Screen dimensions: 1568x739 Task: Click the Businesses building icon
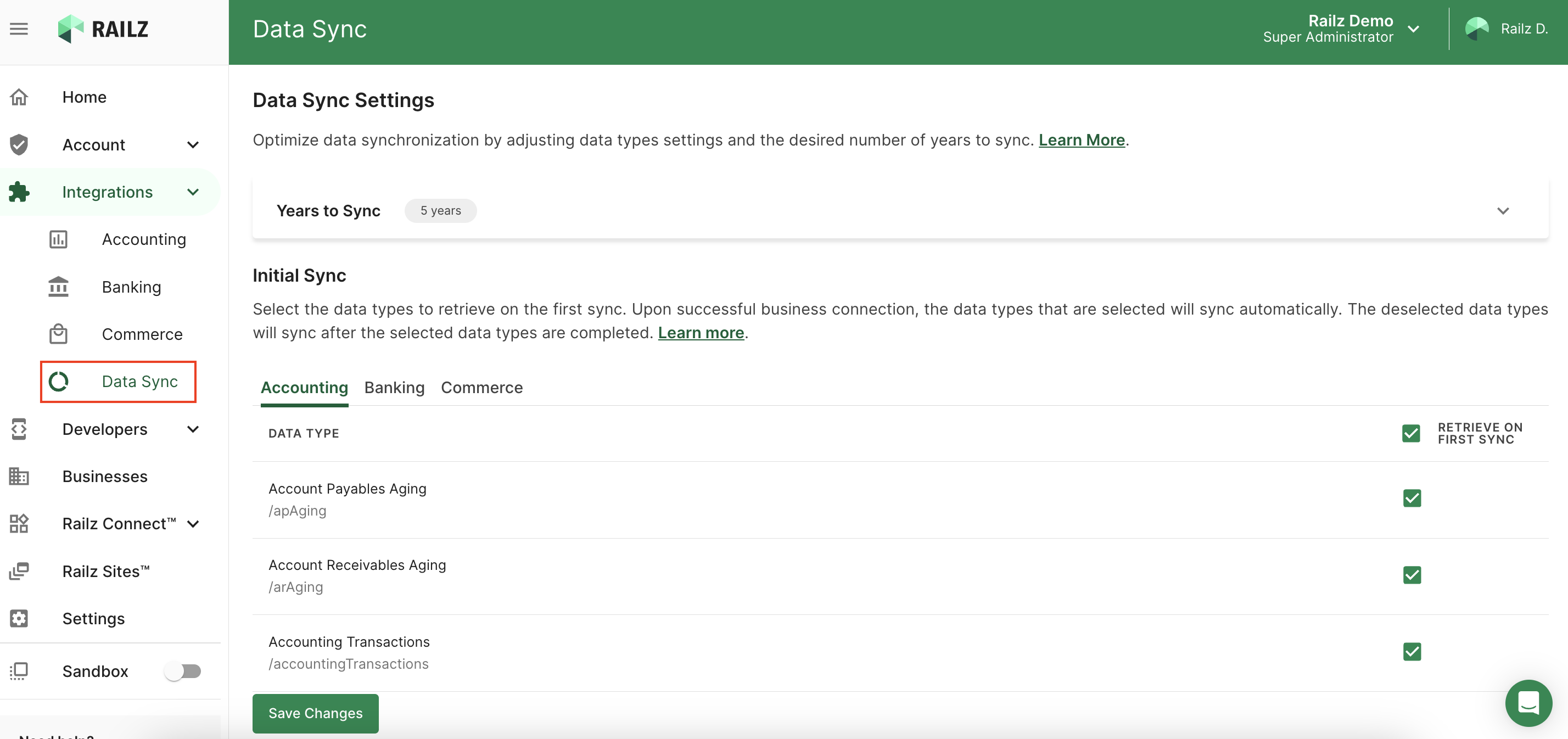(19, 476)
